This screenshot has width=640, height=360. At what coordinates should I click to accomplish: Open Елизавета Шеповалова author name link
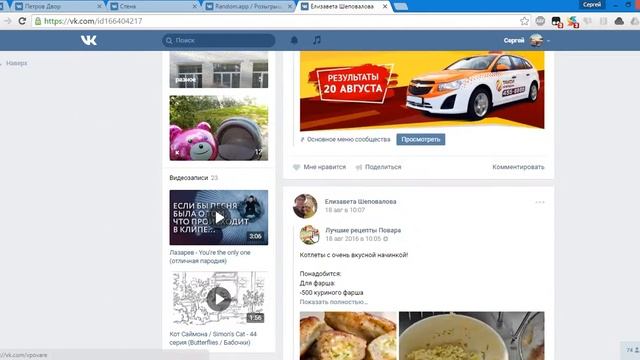(360, 202)
